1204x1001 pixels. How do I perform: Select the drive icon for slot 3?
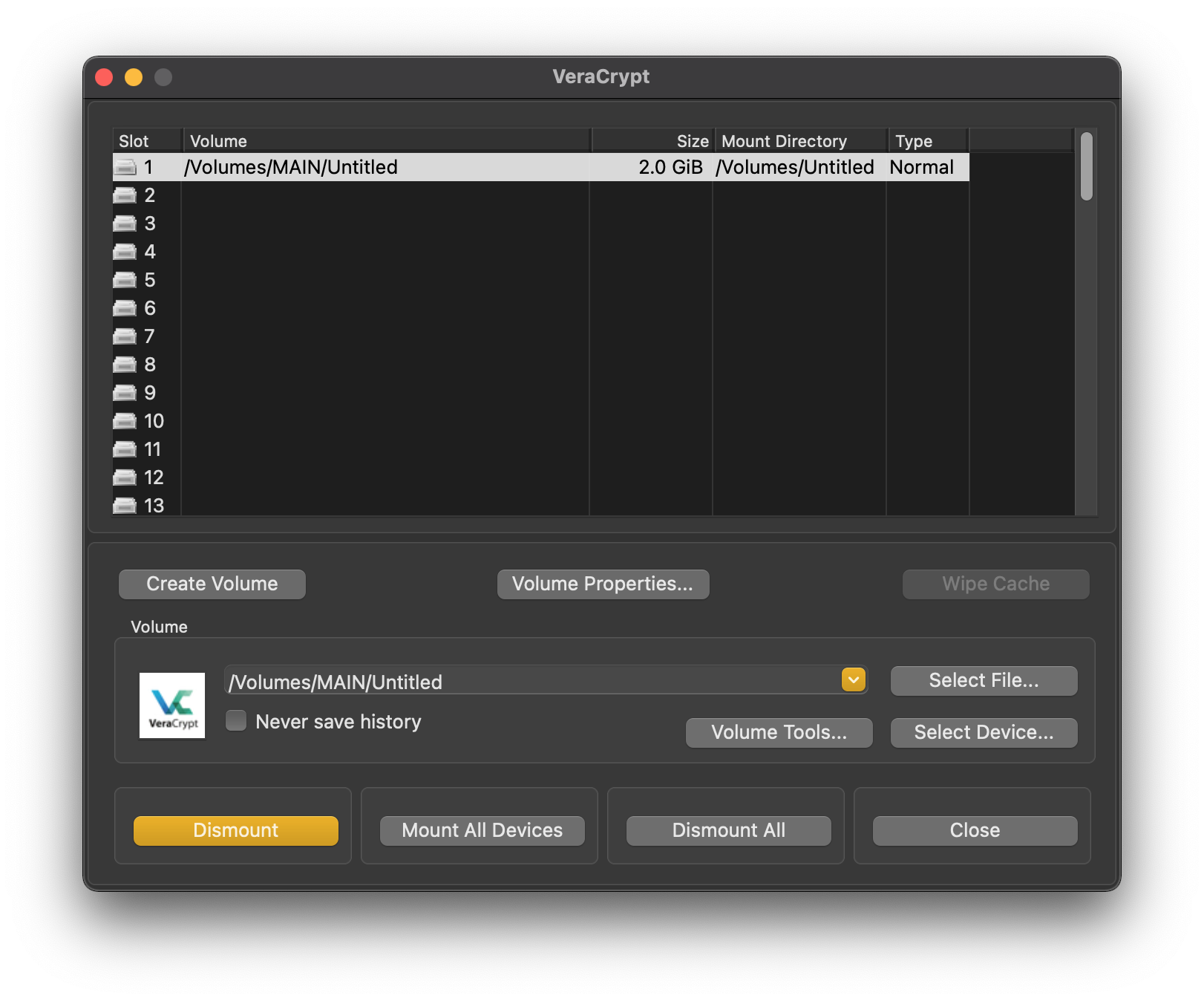[124, 224]
